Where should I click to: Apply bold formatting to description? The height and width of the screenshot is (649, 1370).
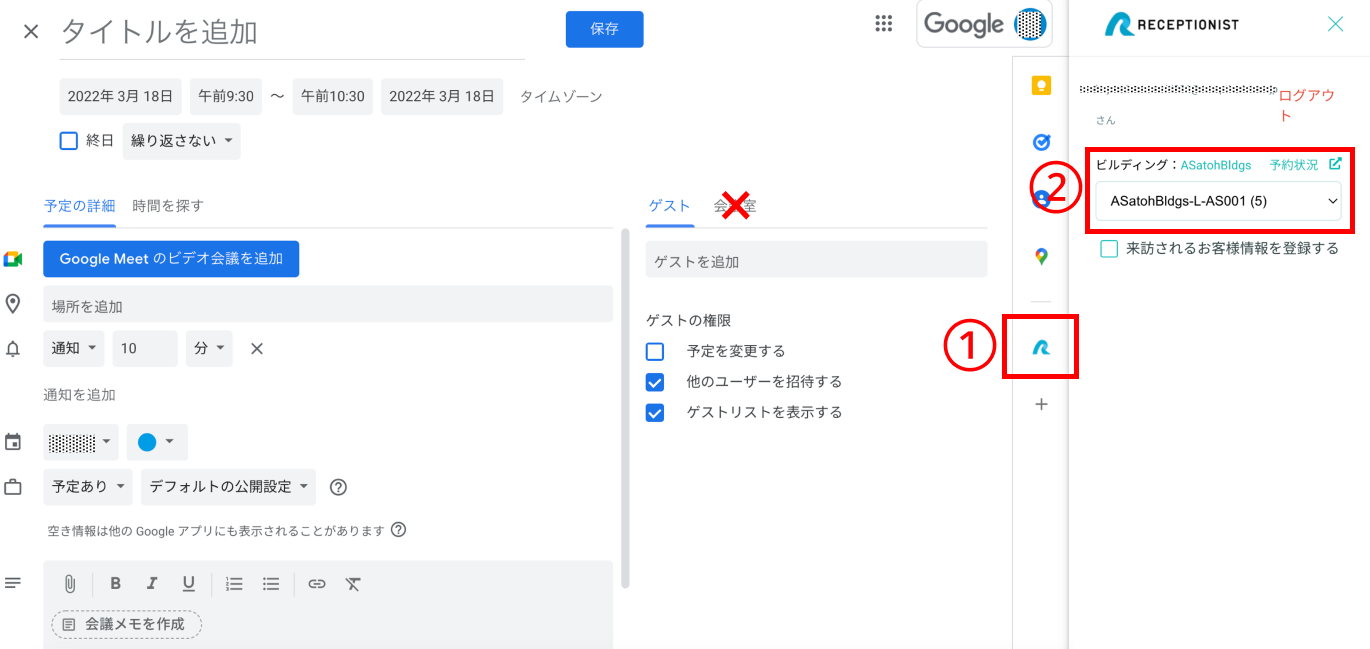(x=115, y=584)
